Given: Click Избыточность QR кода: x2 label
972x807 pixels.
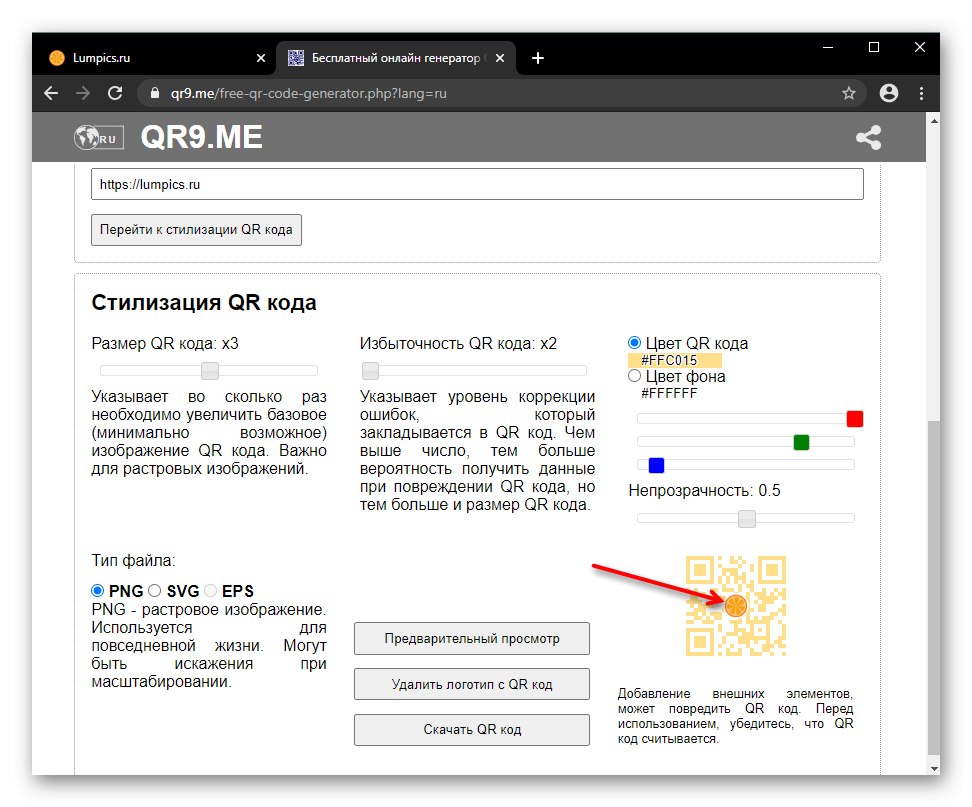Looking at the screenshot, I should click(458, 343).
